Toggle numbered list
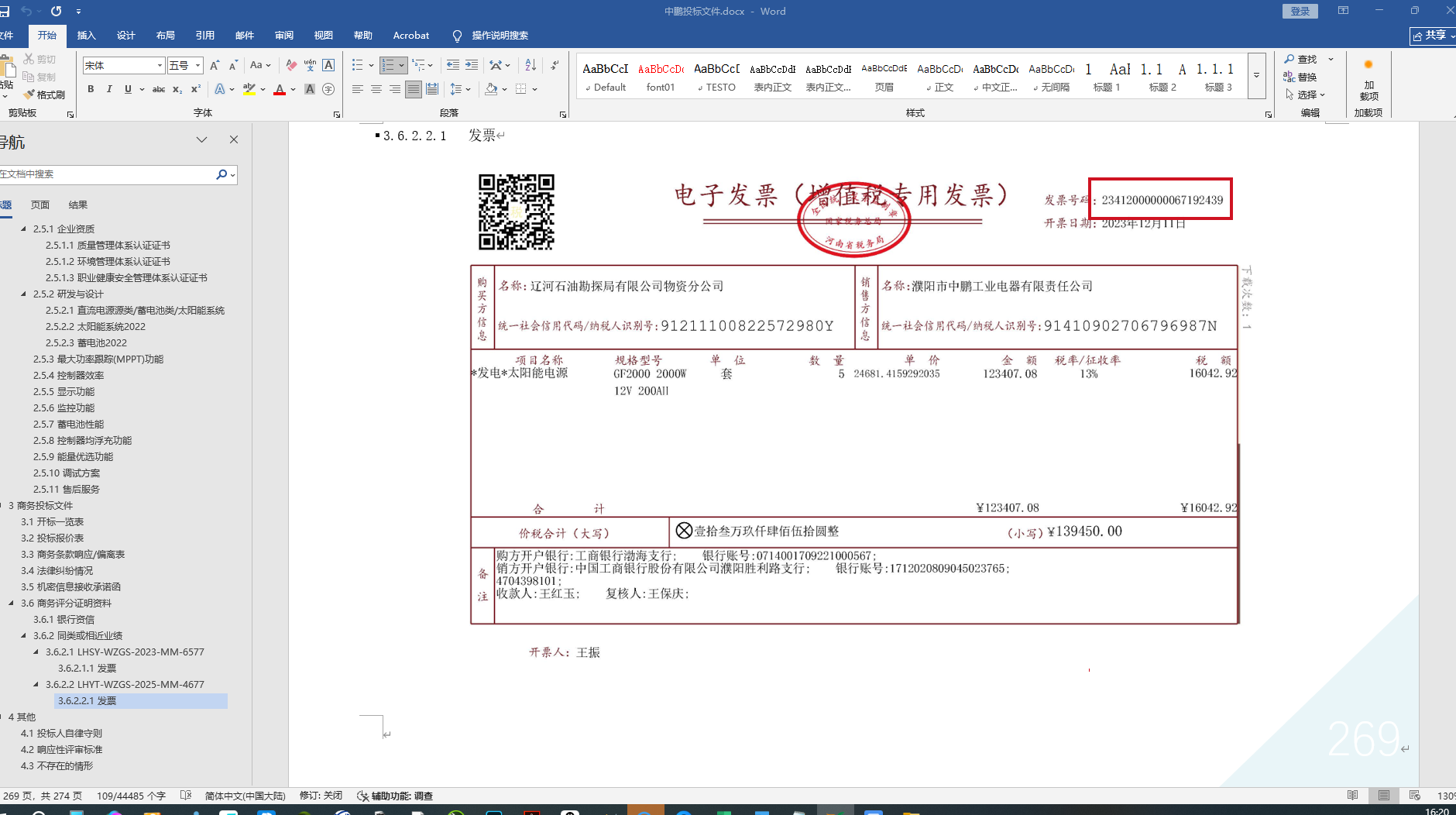 [389, 66]
